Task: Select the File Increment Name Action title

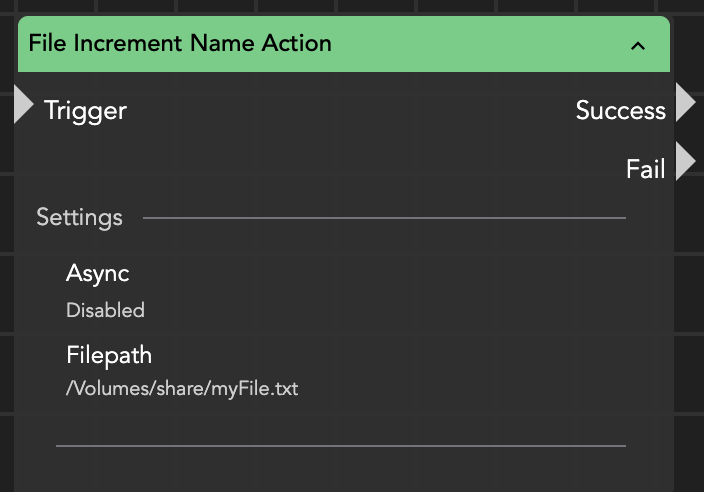Action: [x=180, y=44]
